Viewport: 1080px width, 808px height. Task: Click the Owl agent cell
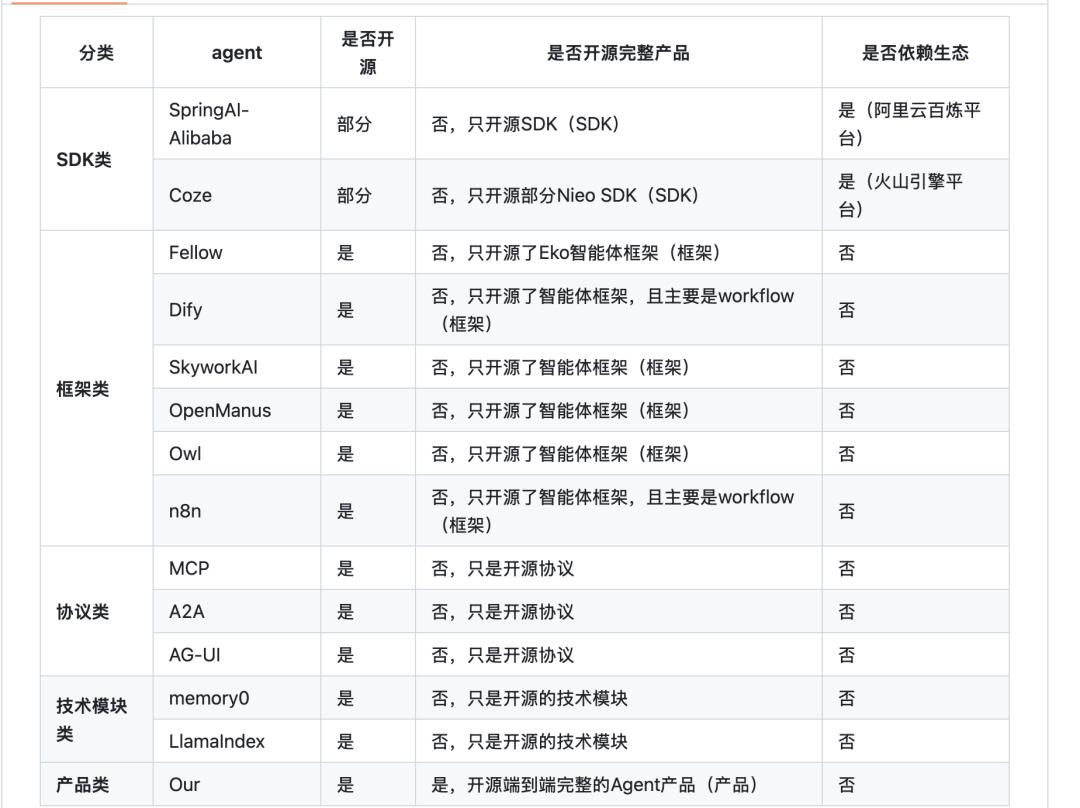[x=236, y=453]
